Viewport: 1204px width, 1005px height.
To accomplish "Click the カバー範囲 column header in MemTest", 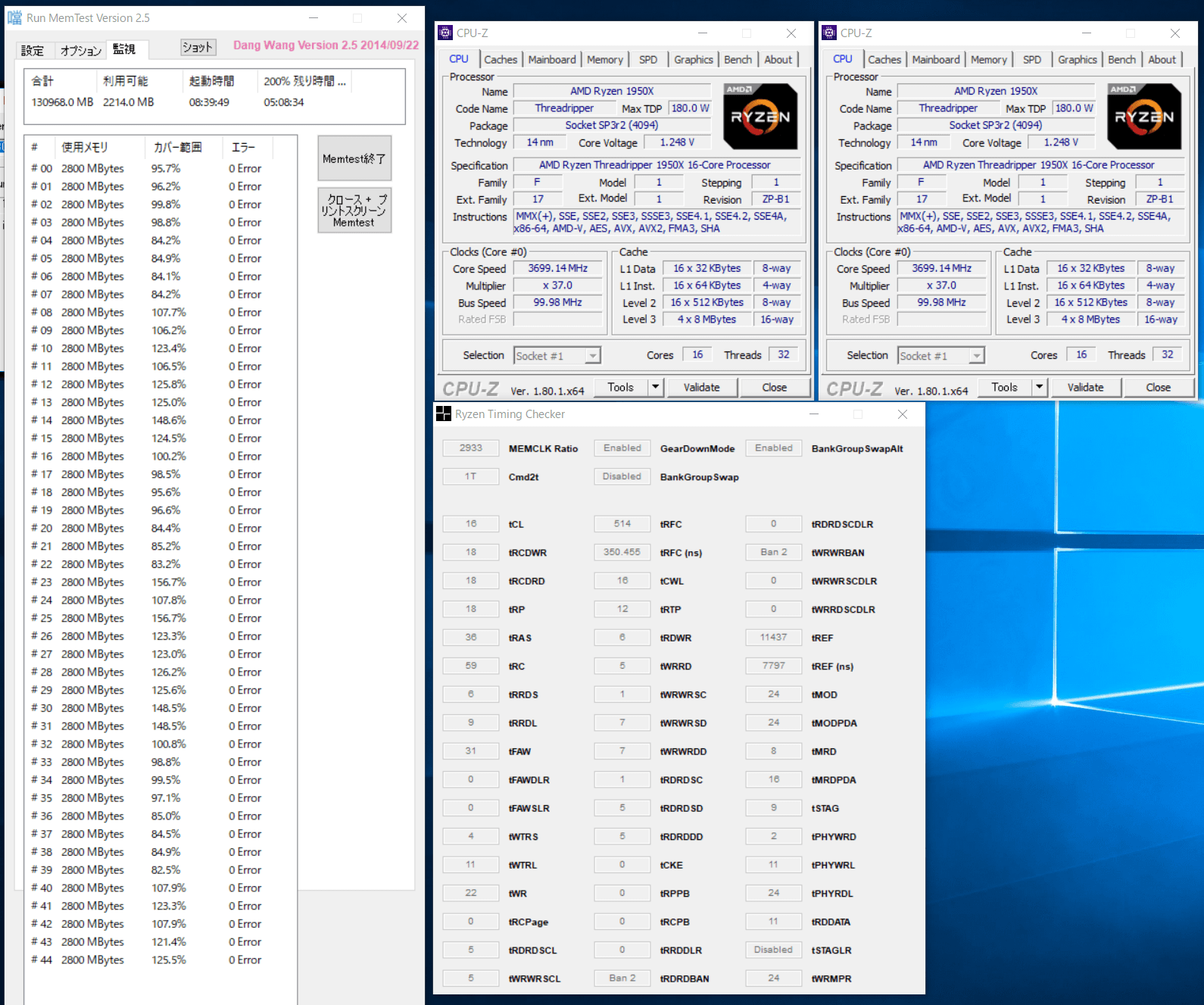I will pos(183,147).
